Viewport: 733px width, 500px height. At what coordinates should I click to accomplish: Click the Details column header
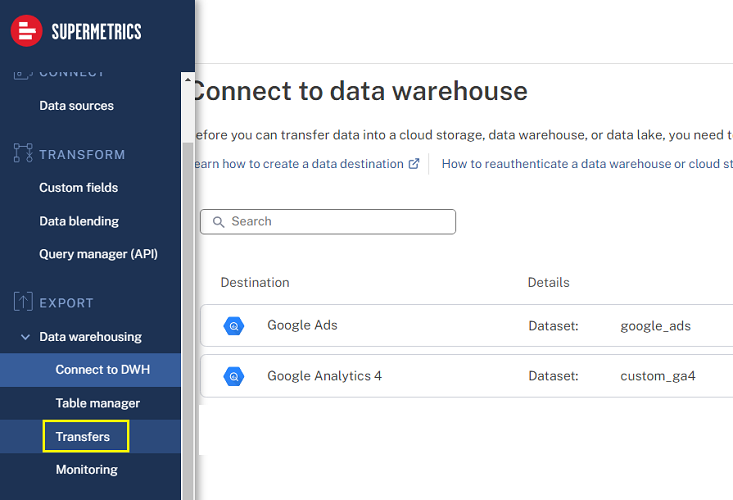pos(548,282)
